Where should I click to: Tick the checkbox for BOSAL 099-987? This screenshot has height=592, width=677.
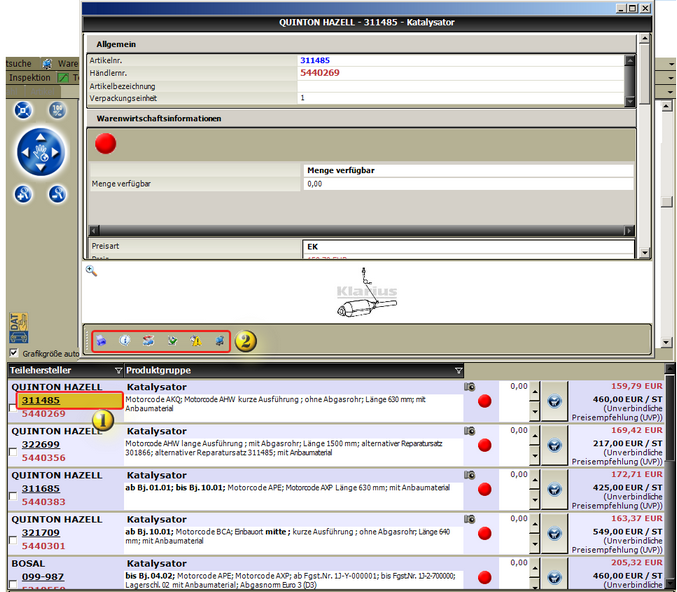pyautogui.click(x=13, y=584)
